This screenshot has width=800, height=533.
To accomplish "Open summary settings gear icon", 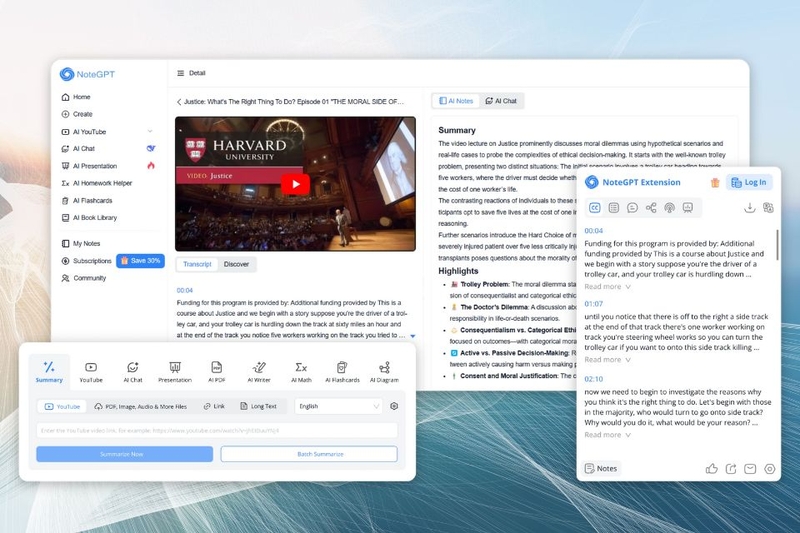I will click(394, 407).
